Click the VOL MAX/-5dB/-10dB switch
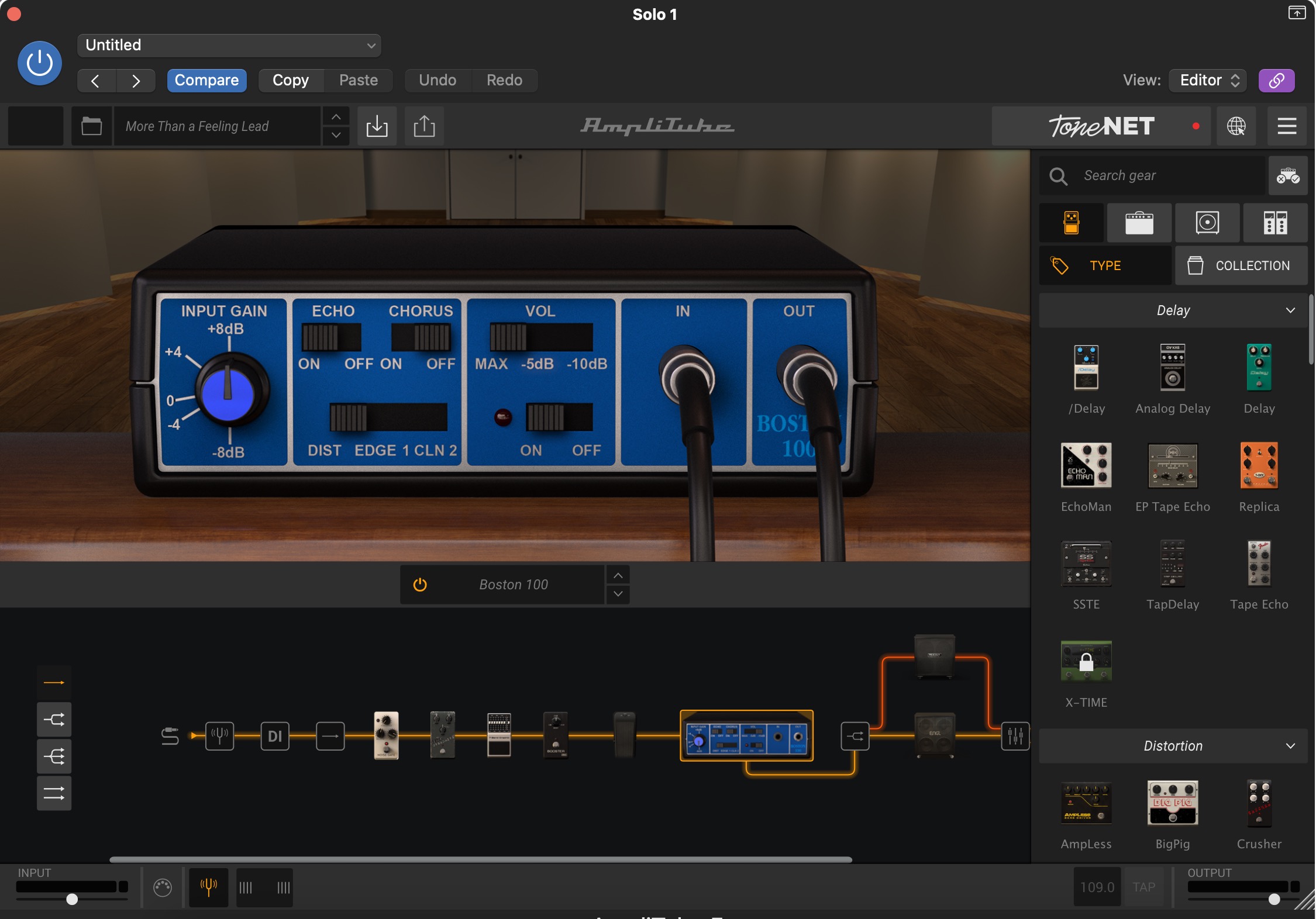This screenshot has height=919, width=1316. click(x=540, y=338)
